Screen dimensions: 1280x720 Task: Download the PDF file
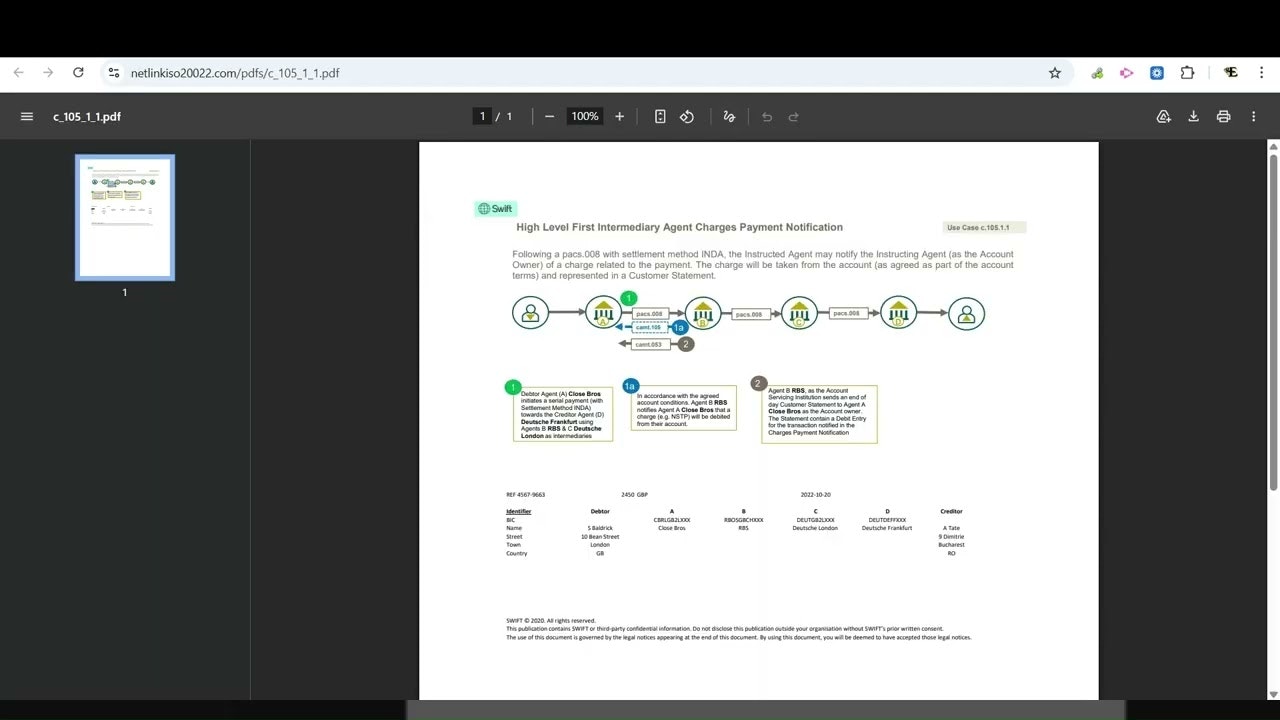1193,116
